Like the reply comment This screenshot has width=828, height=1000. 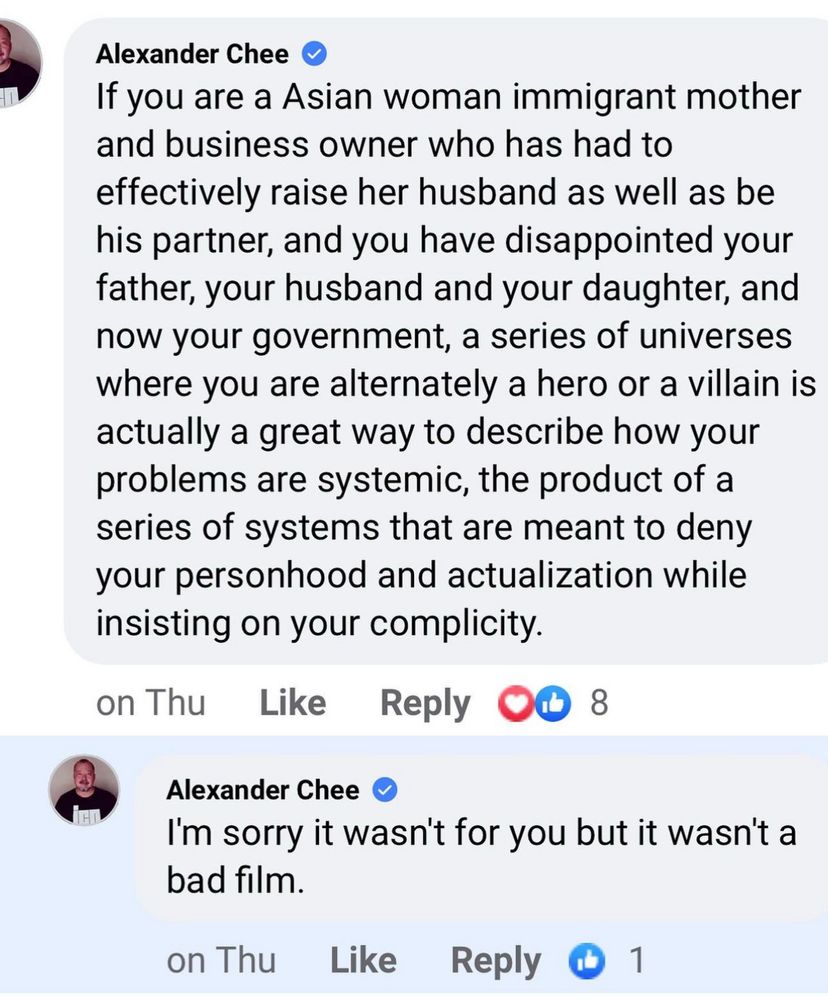[x=362, y=960]
